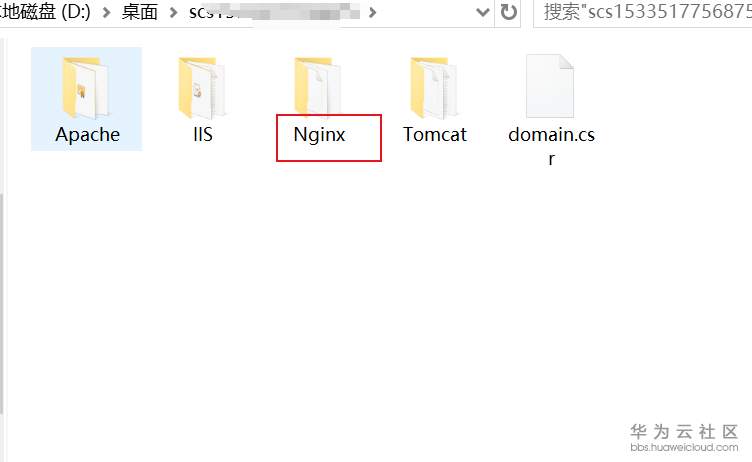Select the Tomcat folder icon
752x462 pixels.
click(434, 87)
